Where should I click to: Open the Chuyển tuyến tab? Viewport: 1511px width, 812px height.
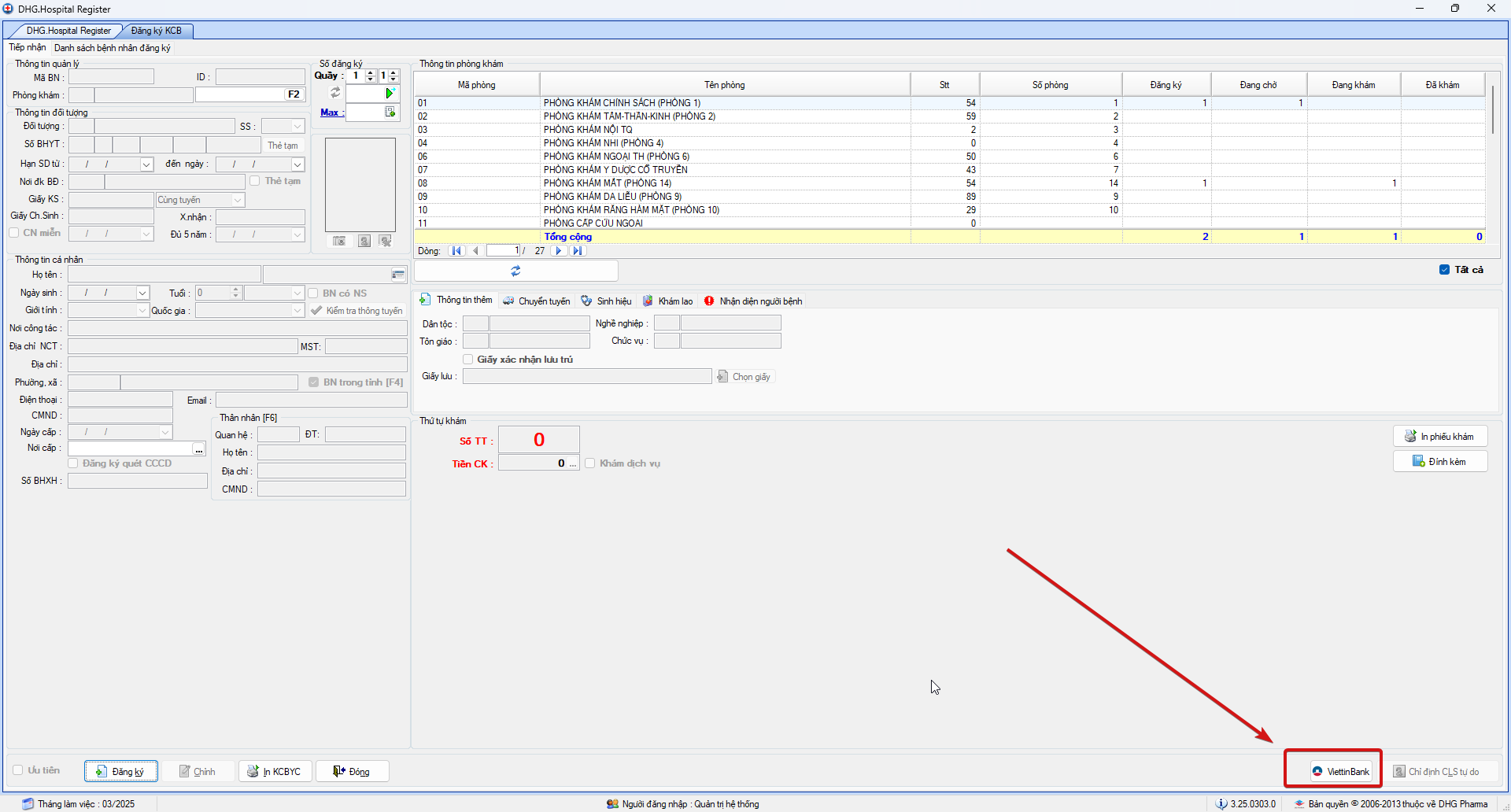tap(537, 301)
